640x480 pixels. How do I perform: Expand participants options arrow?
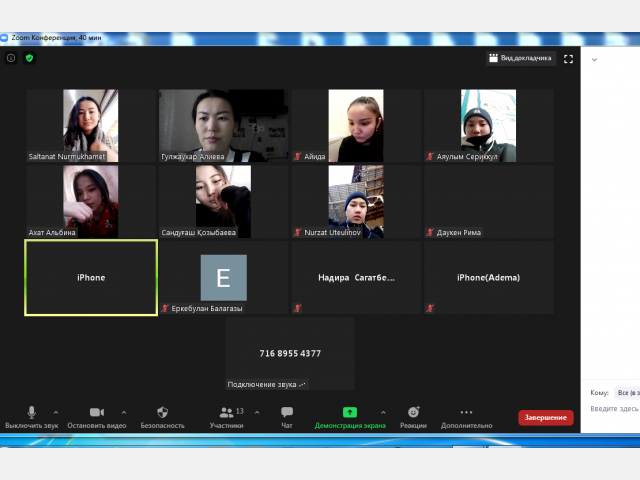[257, 412]
